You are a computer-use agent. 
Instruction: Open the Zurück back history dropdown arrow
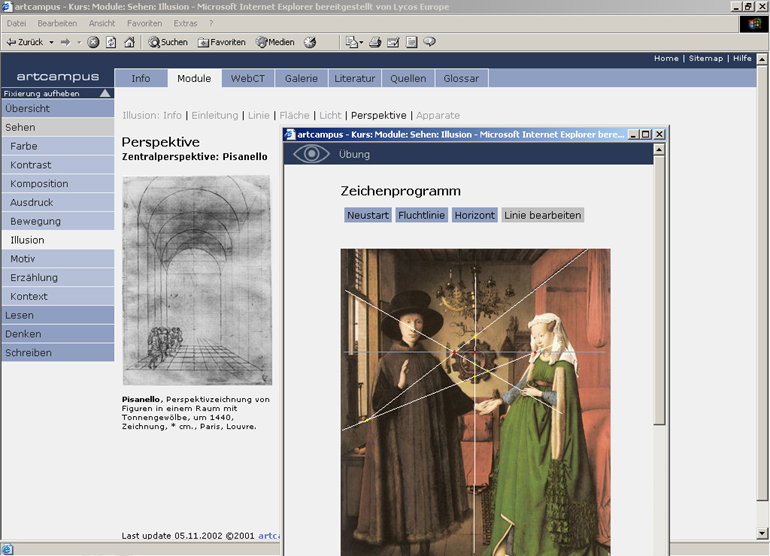click(x=51, y=42)
